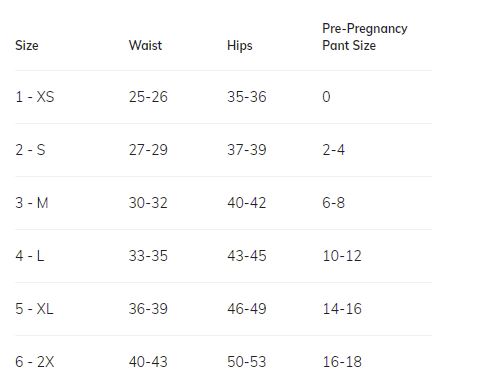
Task: Select the 4 - L size row
Action: pos(224,256)
